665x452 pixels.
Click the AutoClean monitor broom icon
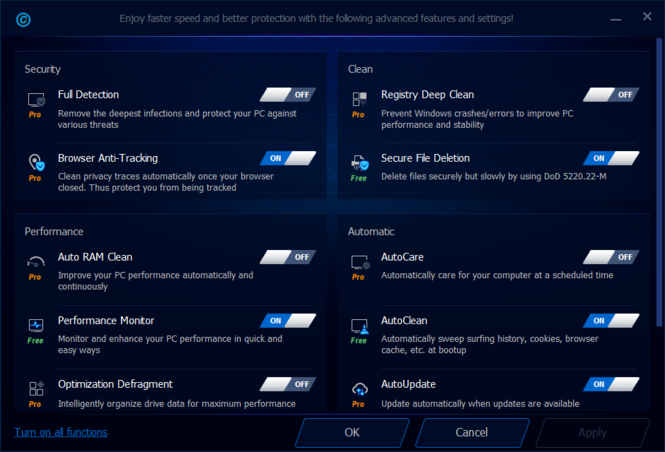[360, 326]
